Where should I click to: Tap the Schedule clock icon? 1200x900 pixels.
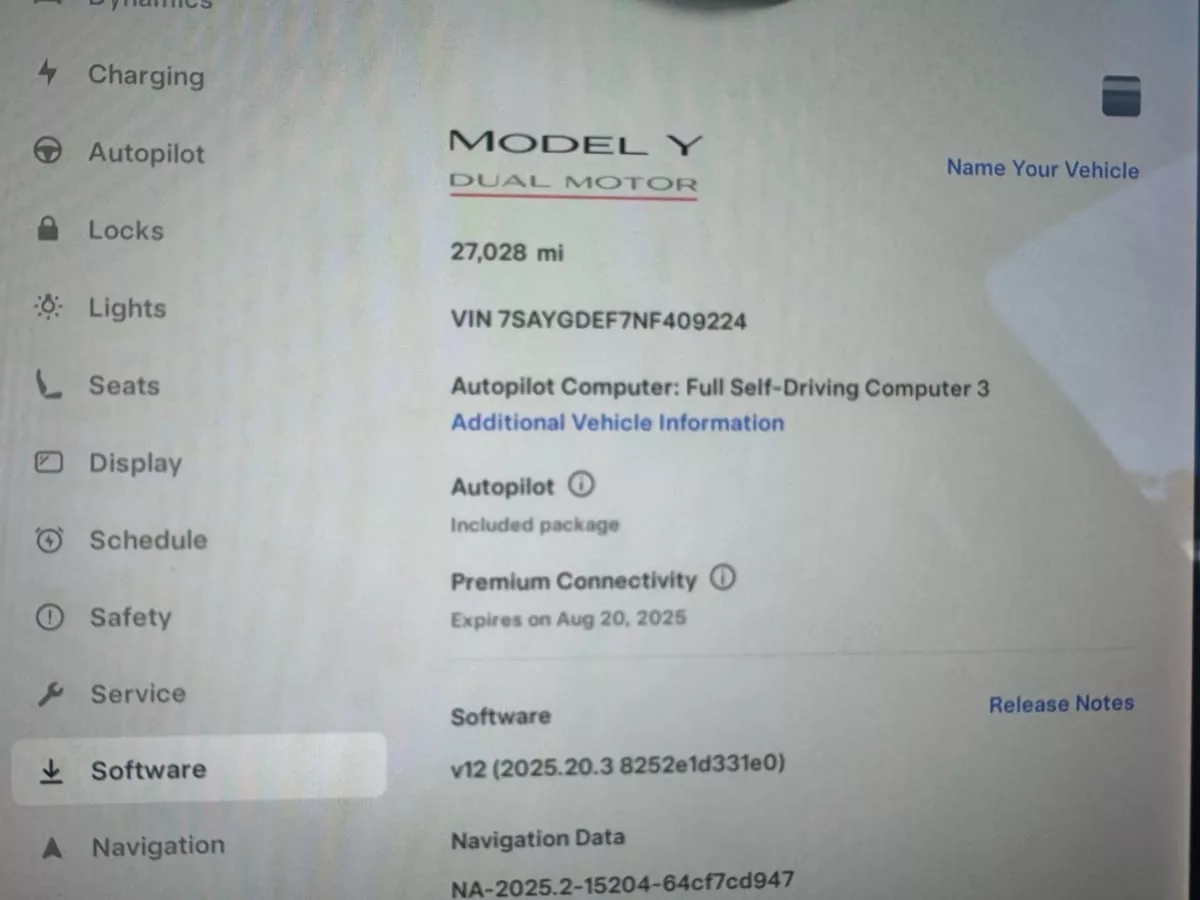click(49, 540)
